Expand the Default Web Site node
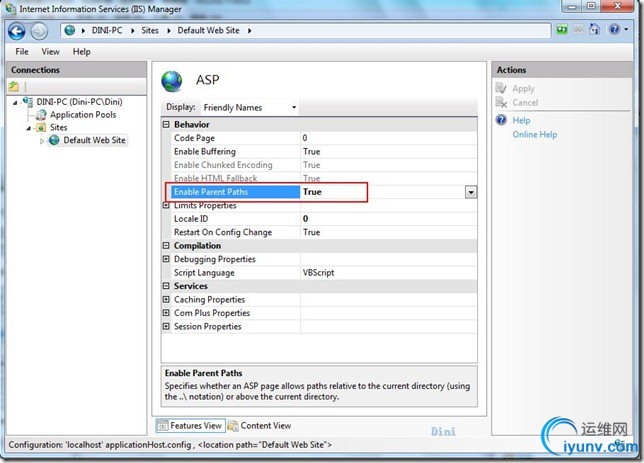Viewport: 644px width, 463px height. (41, 141)
